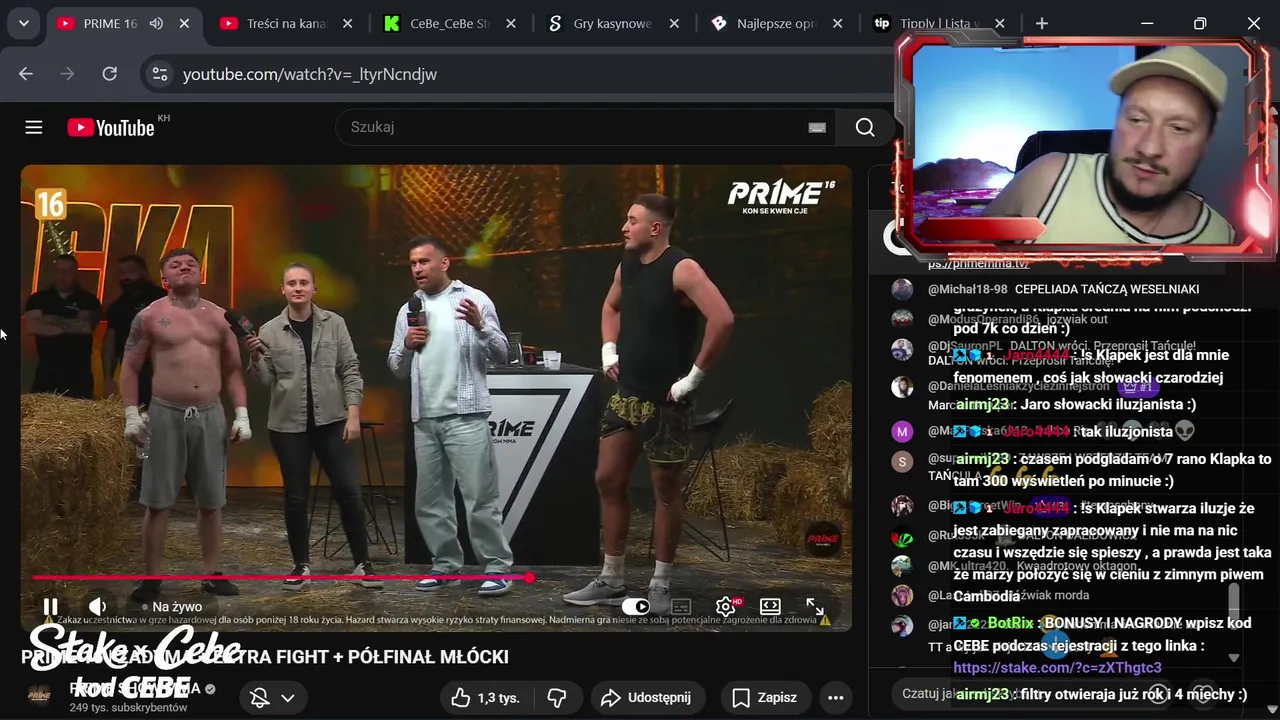This screenshot has width=1280, height=720.
Task: Close the 'Gry kasynowe' tab
Action: pyautogui.click(x=674, y=23)
